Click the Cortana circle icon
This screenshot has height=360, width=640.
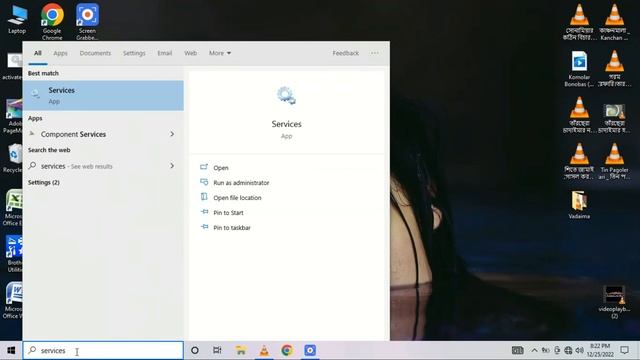pyautogui.click(x=195, y=350)
